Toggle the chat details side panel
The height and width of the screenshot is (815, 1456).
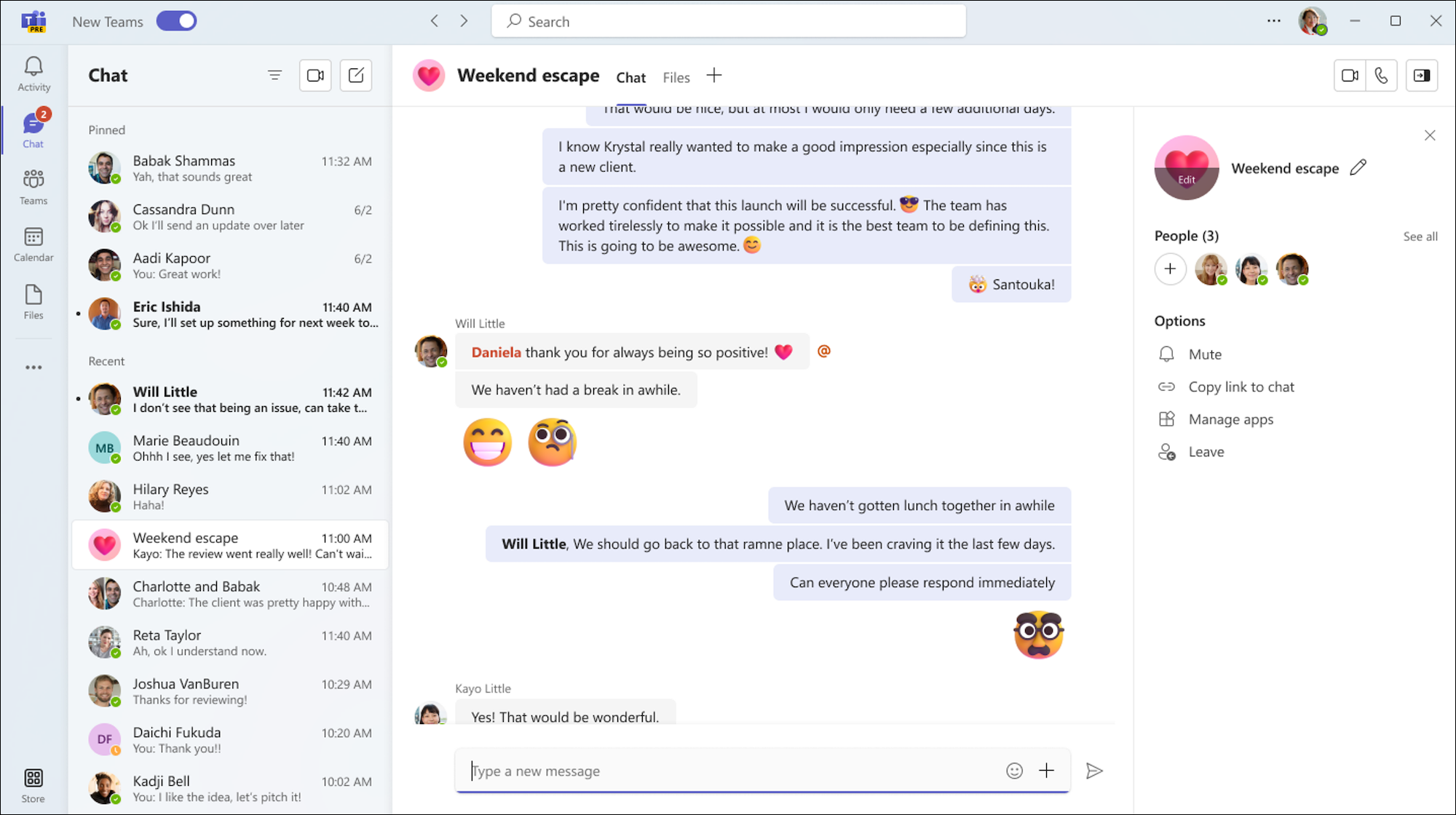tap(1421, 76)
